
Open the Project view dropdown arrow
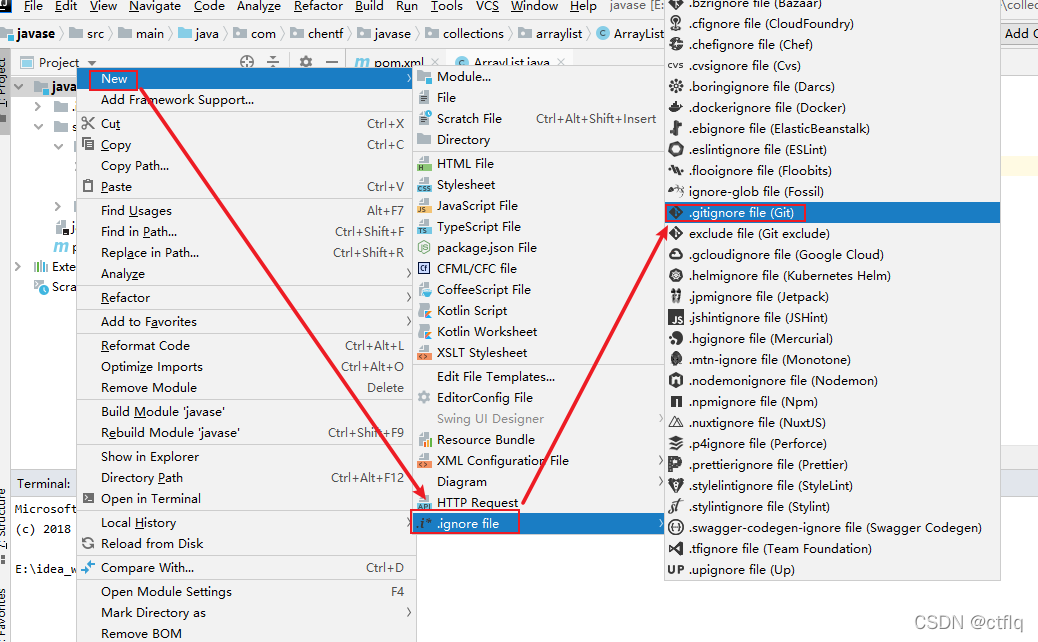tap(92, 63)
